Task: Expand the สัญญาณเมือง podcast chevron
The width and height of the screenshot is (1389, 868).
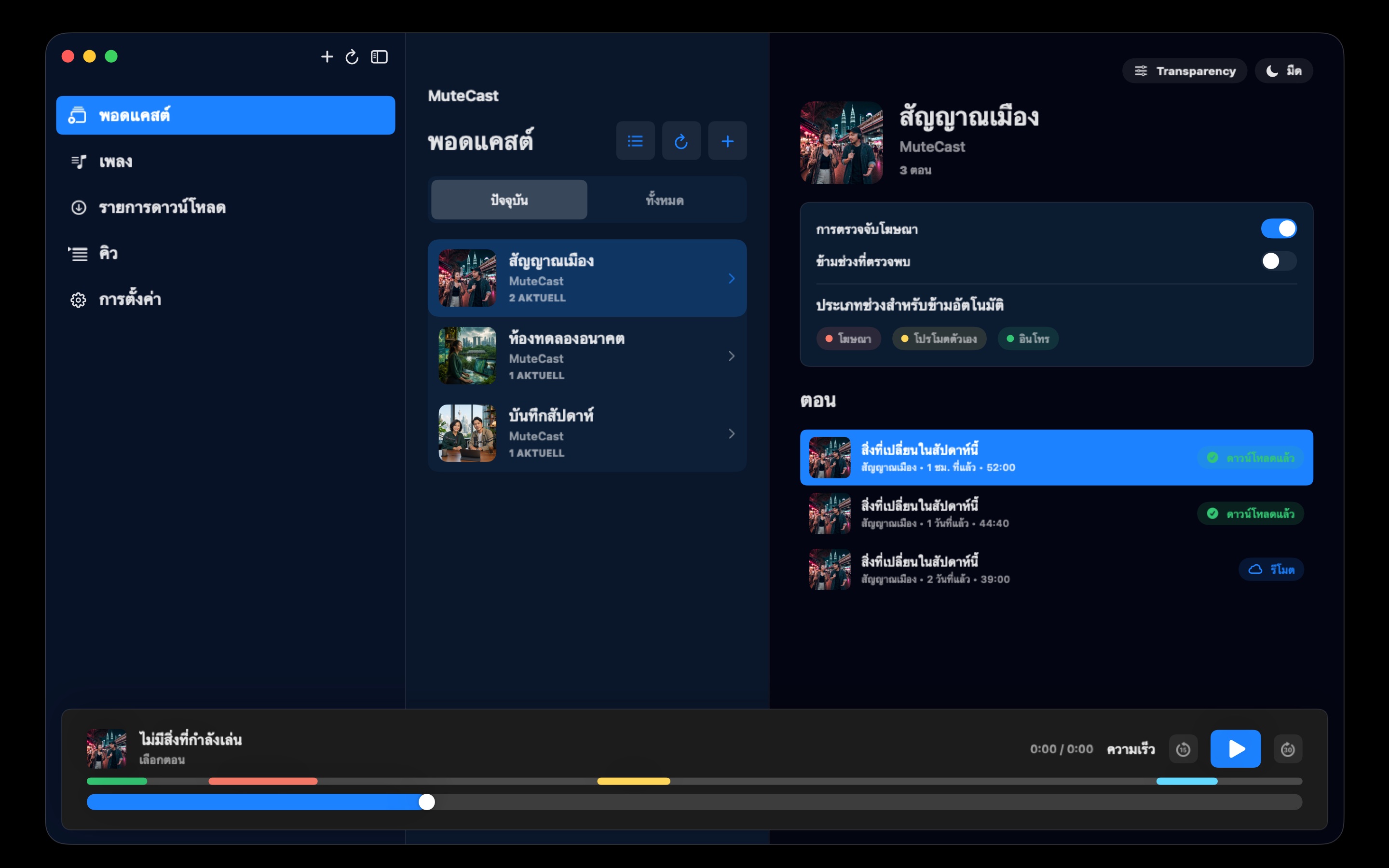Action: [x=732, y=278]
